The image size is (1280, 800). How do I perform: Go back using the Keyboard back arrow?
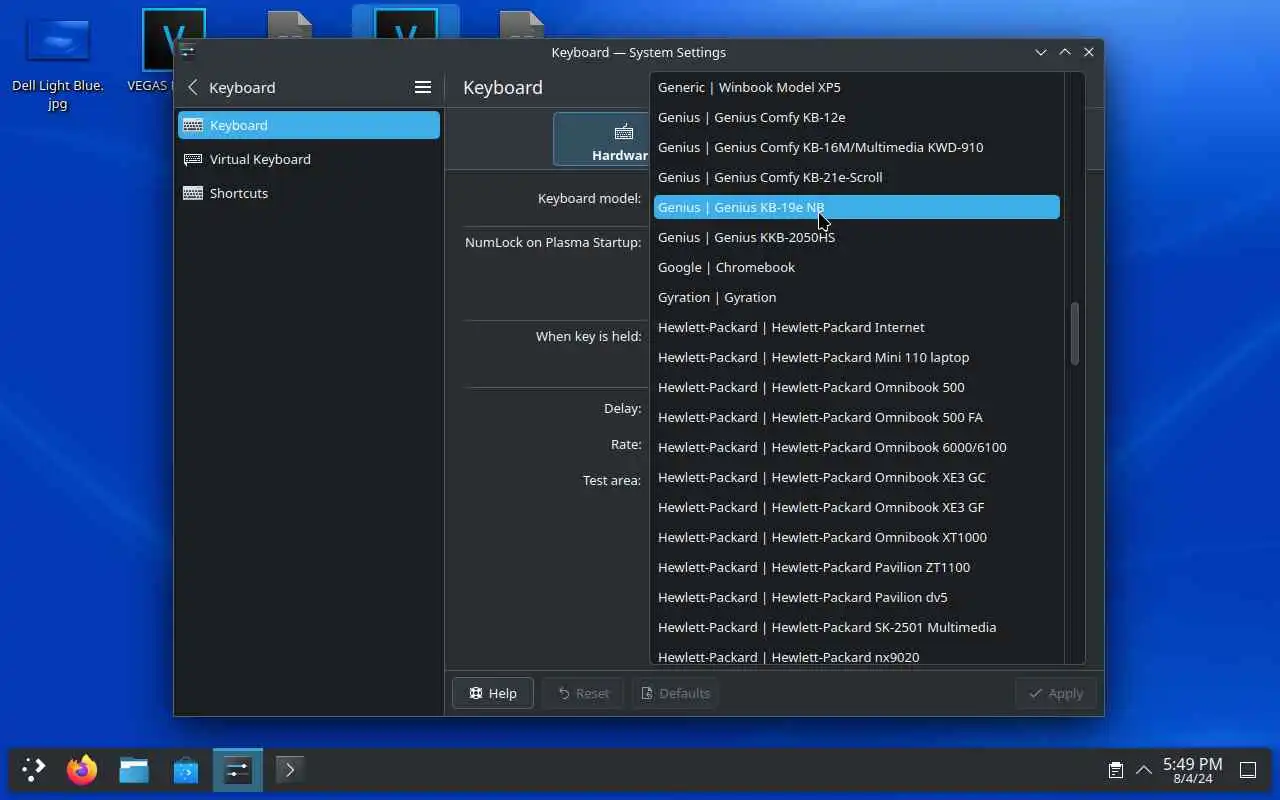[193, 88]
